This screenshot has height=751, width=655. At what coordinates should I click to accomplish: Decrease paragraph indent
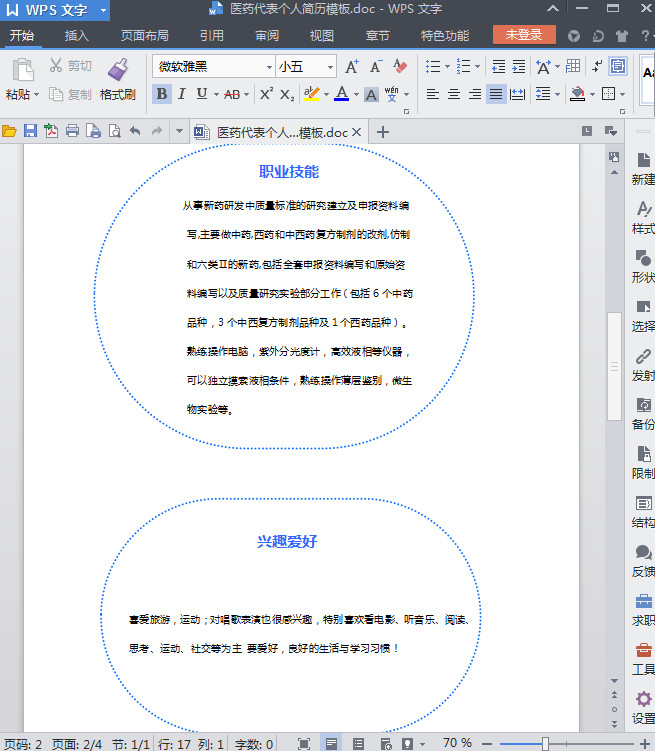(x=498, y=67)
